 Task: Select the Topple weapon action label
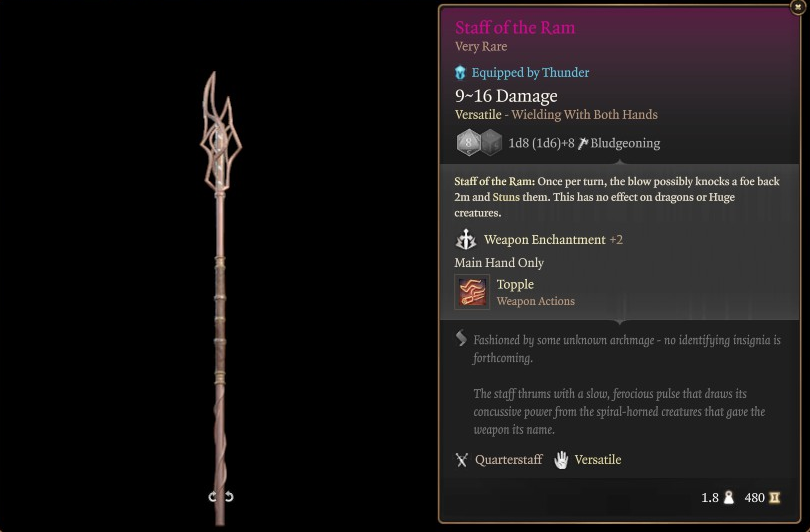pyautogui.click(x=515, y=285)
